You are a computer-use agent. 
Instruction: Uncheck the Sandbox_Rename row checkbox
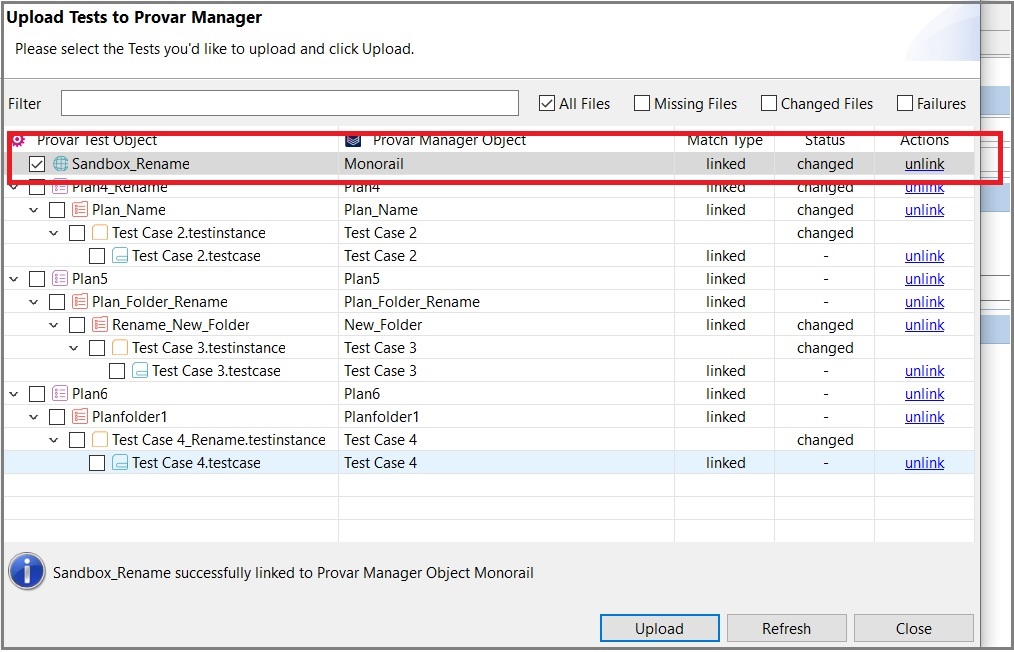(x=37, y=164)
